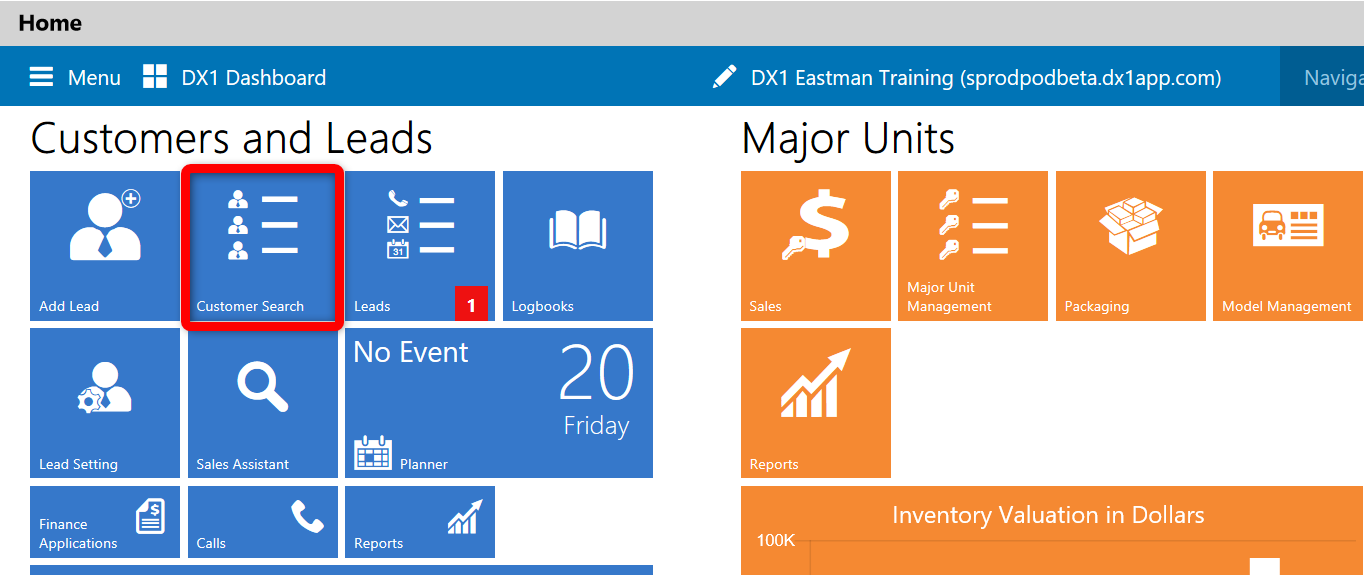
Task: Open the Major Unit Management tile
Action: 973,246
